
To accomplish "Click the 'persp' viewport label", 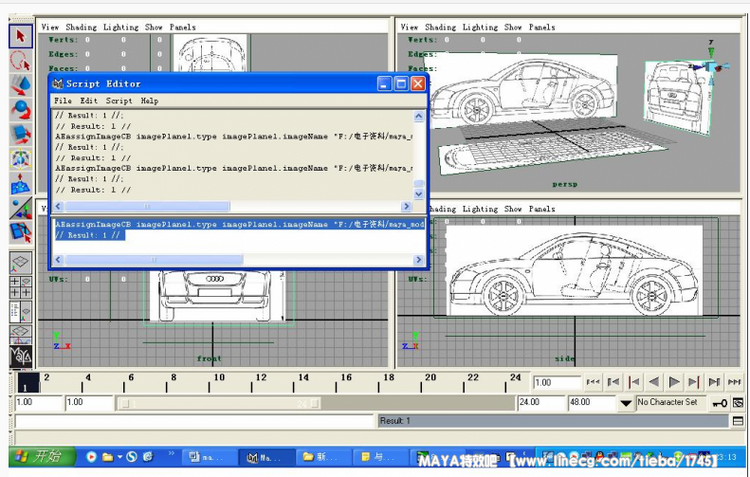I will pos(565,184).
